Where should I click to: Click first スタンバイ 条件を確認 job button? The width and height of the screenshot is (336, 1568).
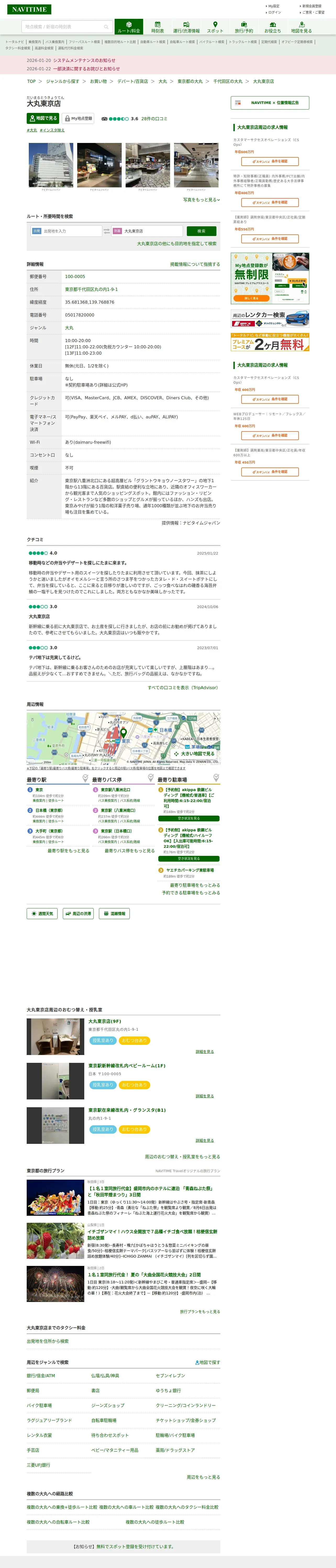pos(270,161)
